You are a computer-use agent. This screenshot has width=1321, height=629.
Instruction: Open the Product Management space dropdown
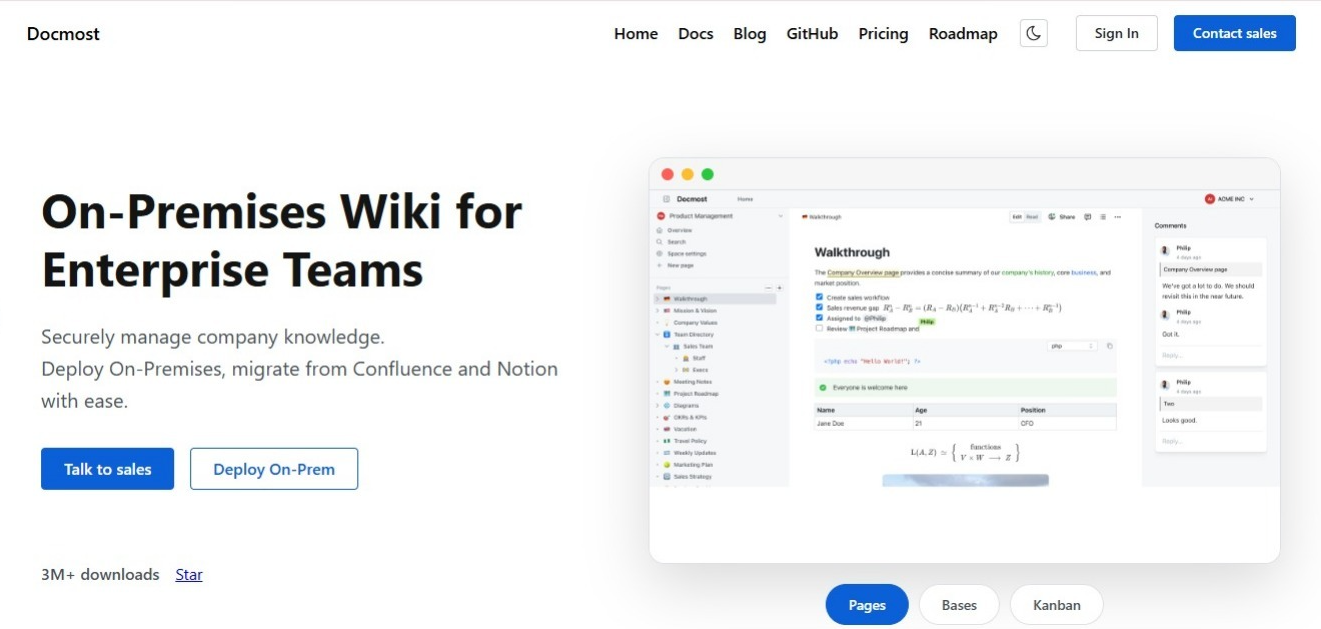[720, 216]
